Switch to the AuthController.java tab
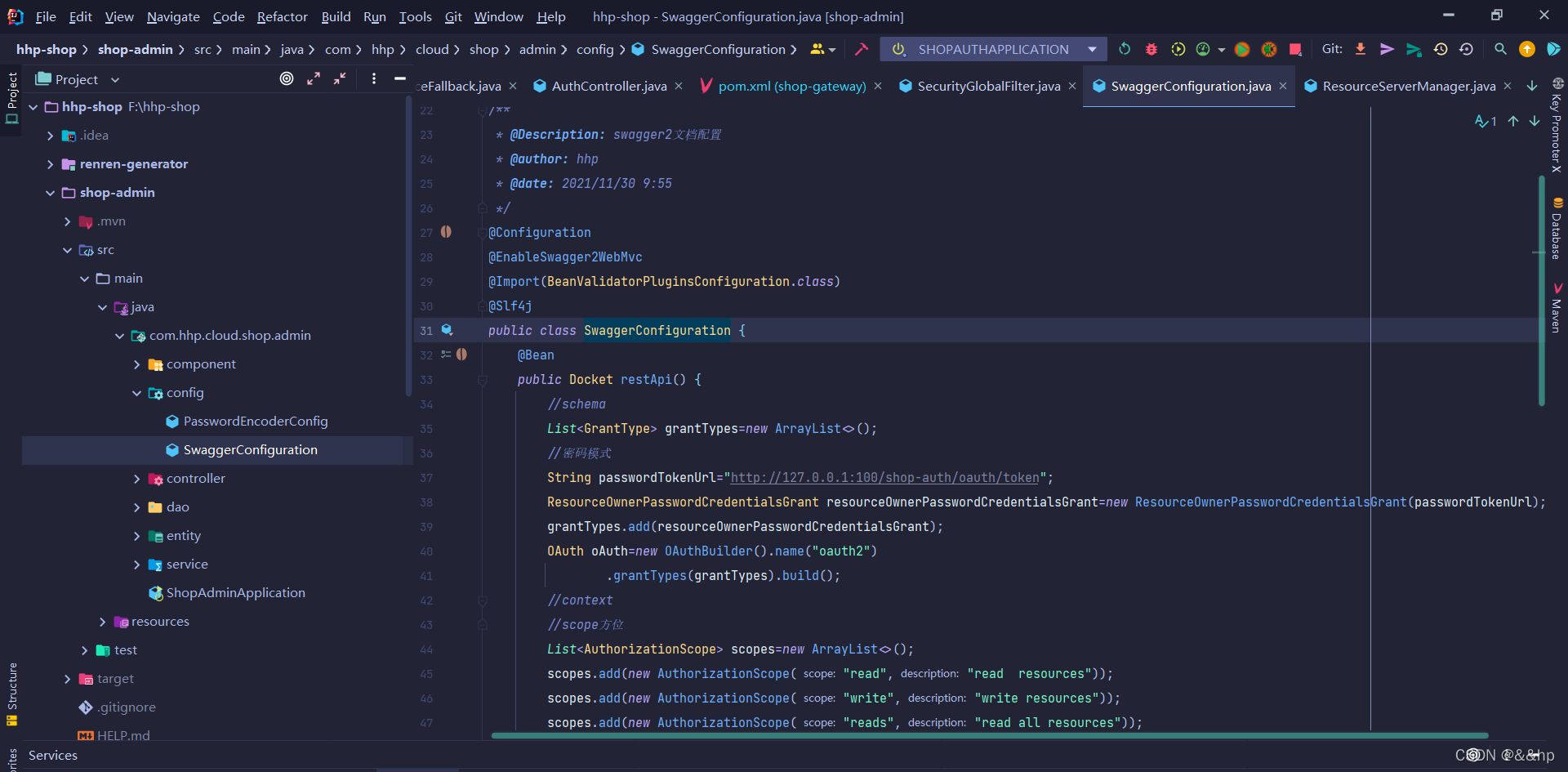Viewport: 1568px width, 772px height. (x=608, y=86)
